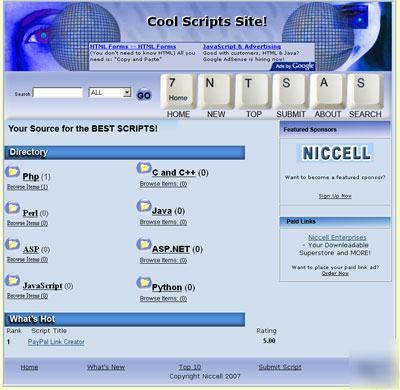The image size is (400, 390).
Task: Open the ASP.NET category link
Action: pyautogui.click(x=171, y=249)
